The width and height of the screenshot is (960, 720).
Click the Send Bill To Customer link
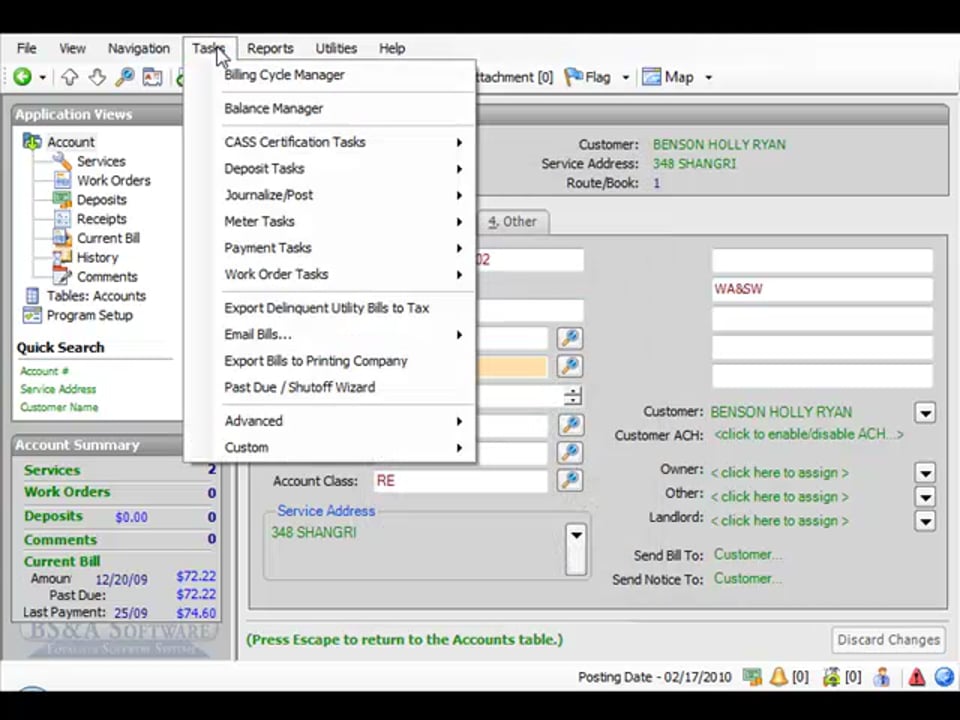[748, 555]
